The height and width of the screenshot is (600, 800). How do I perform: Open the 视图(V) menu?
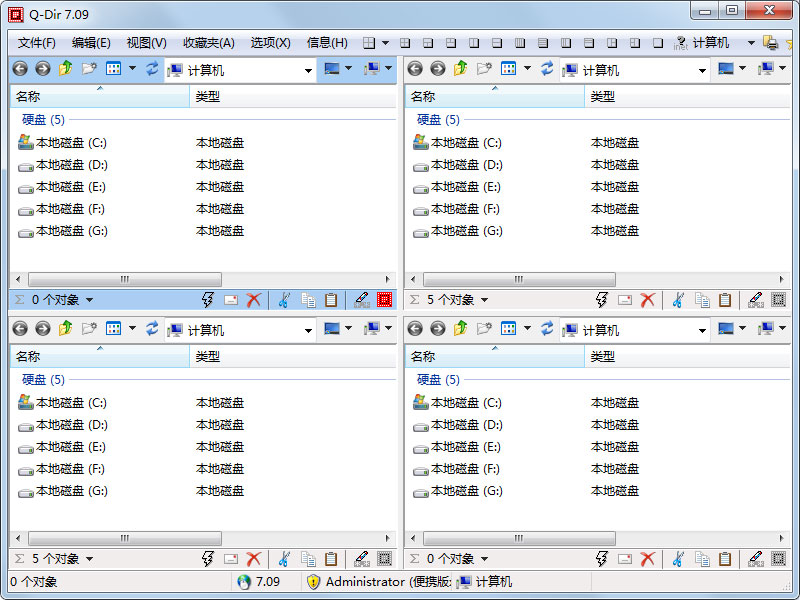pos(146,43)
